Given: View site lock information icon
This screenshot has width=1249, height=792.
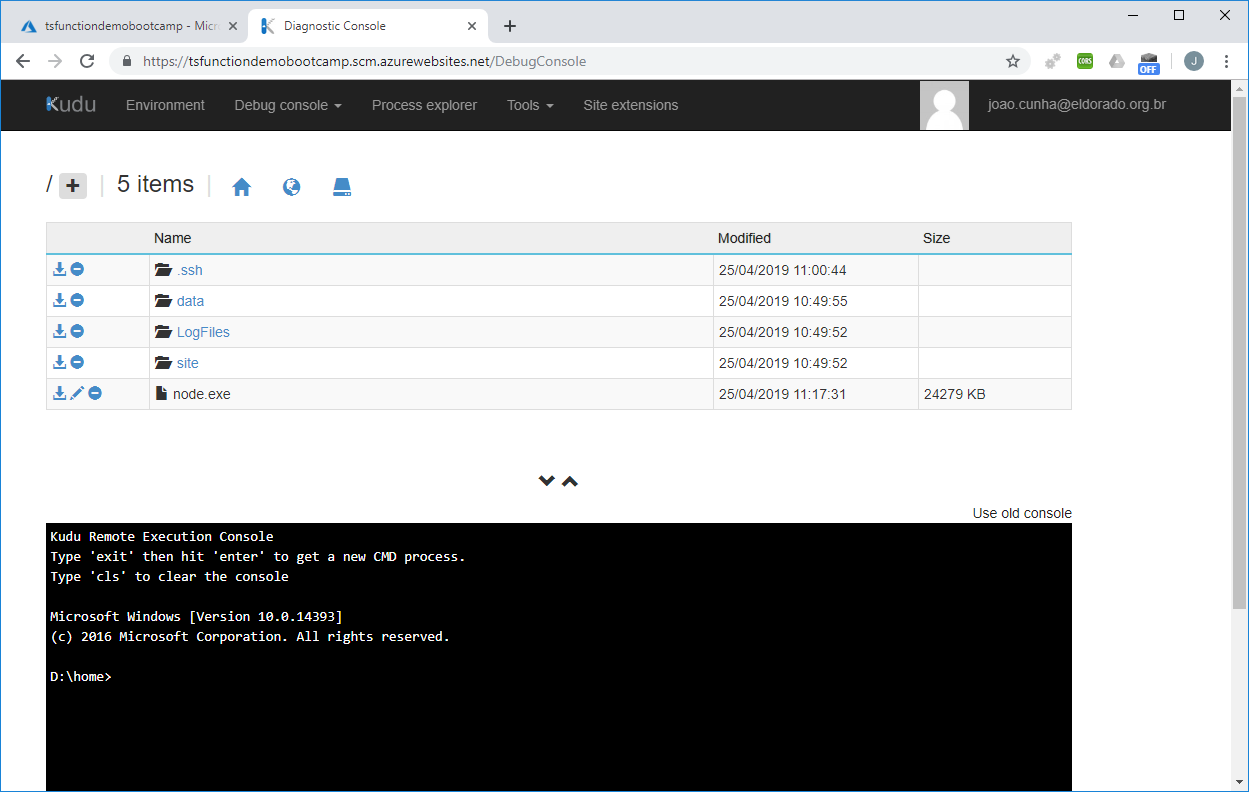Looking at the screenshot, I should [x=126, y=61].
